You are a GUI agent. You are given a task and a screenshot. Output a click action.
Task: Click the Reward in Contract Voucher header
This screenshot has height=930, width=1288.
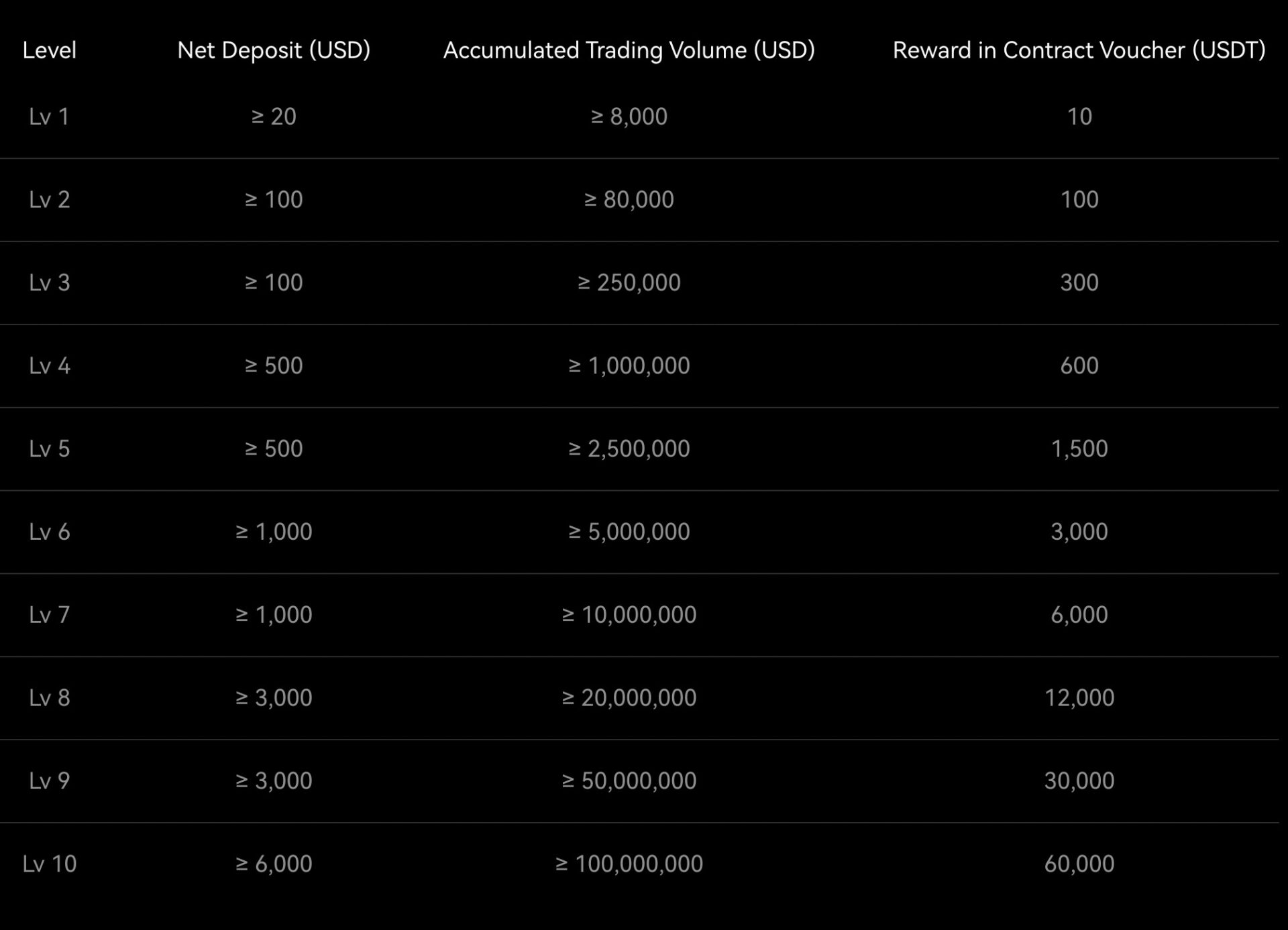pos(1079,50)
